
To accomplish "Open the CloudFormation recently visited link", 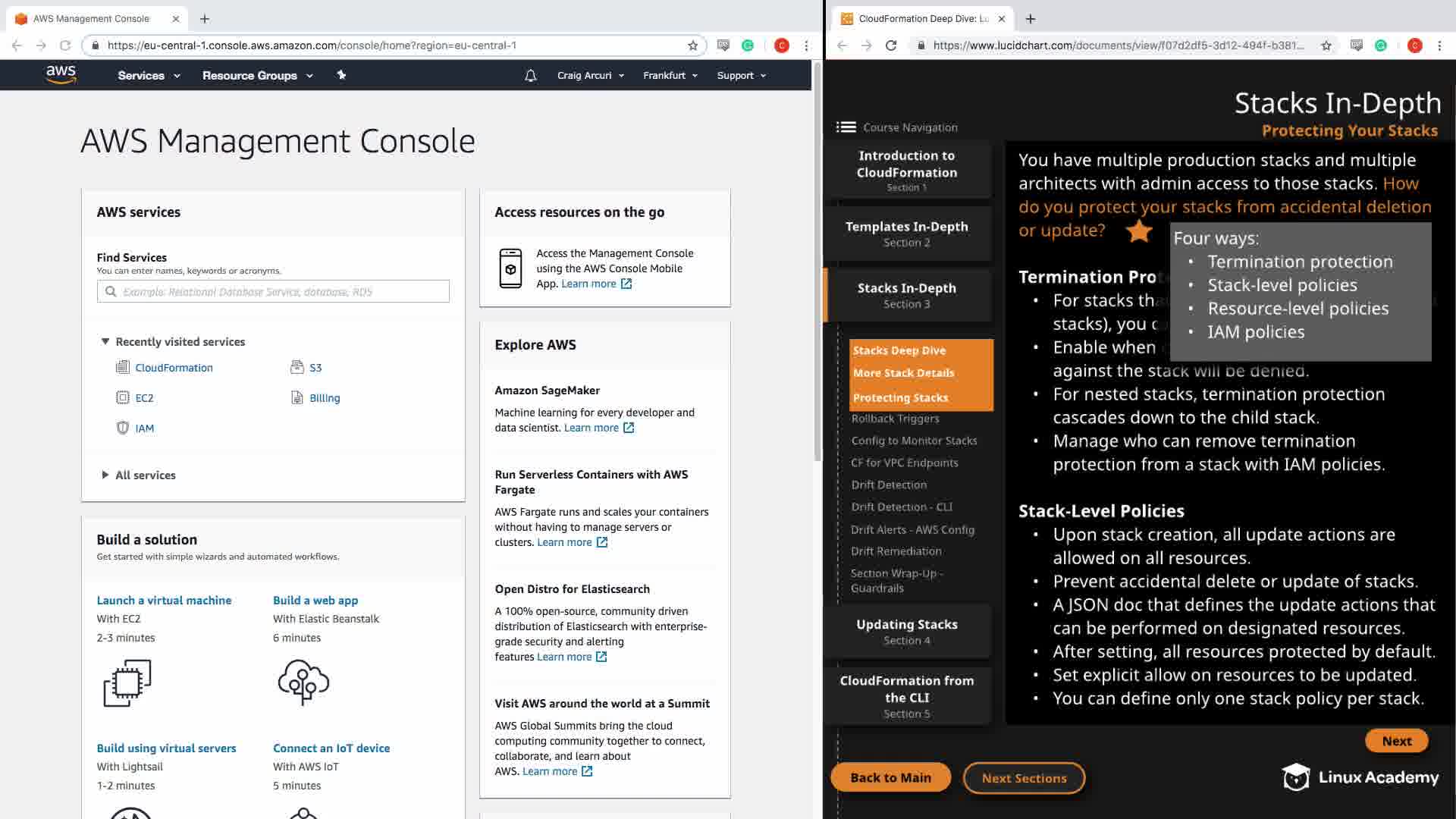I will click(x=174, y=368).
